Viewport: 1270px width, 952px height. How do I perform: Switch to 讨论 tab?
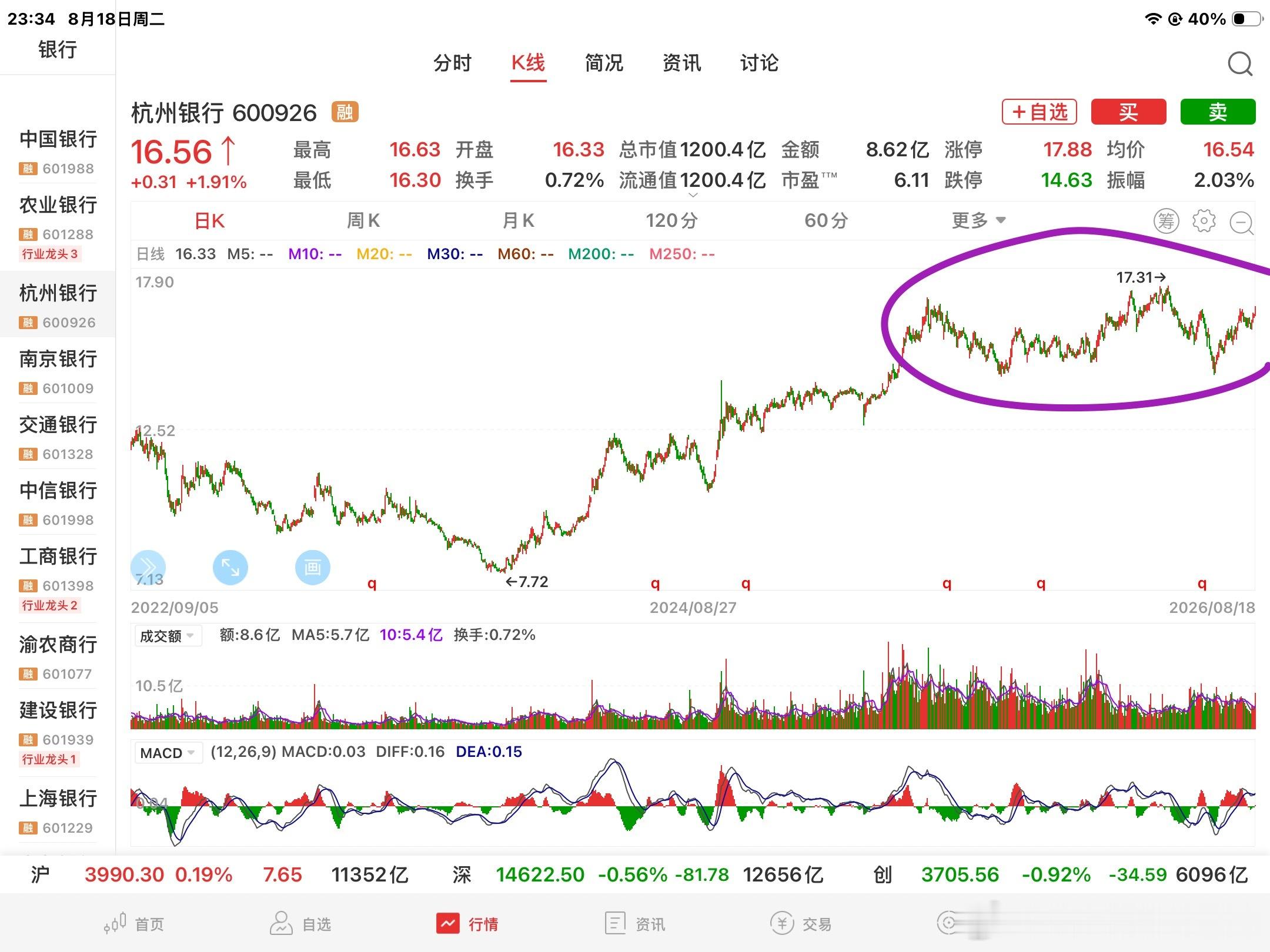point(759,63)
